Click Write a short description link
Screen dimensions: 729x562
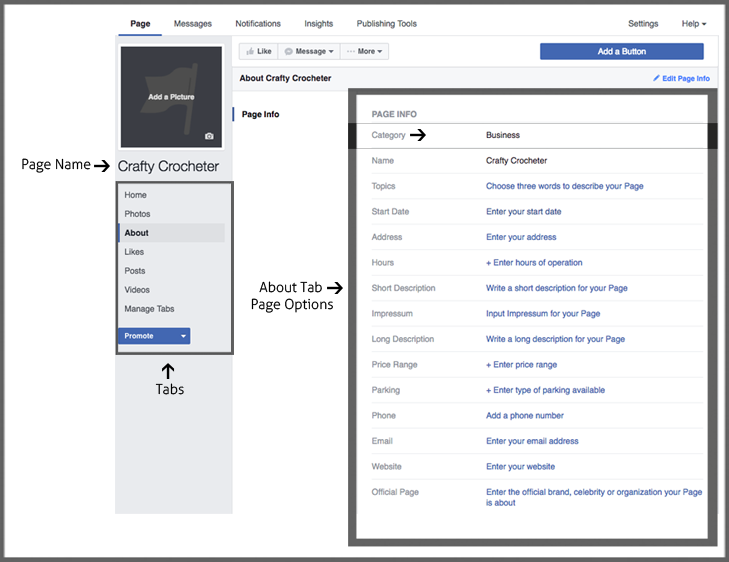[x=557, y=288]
